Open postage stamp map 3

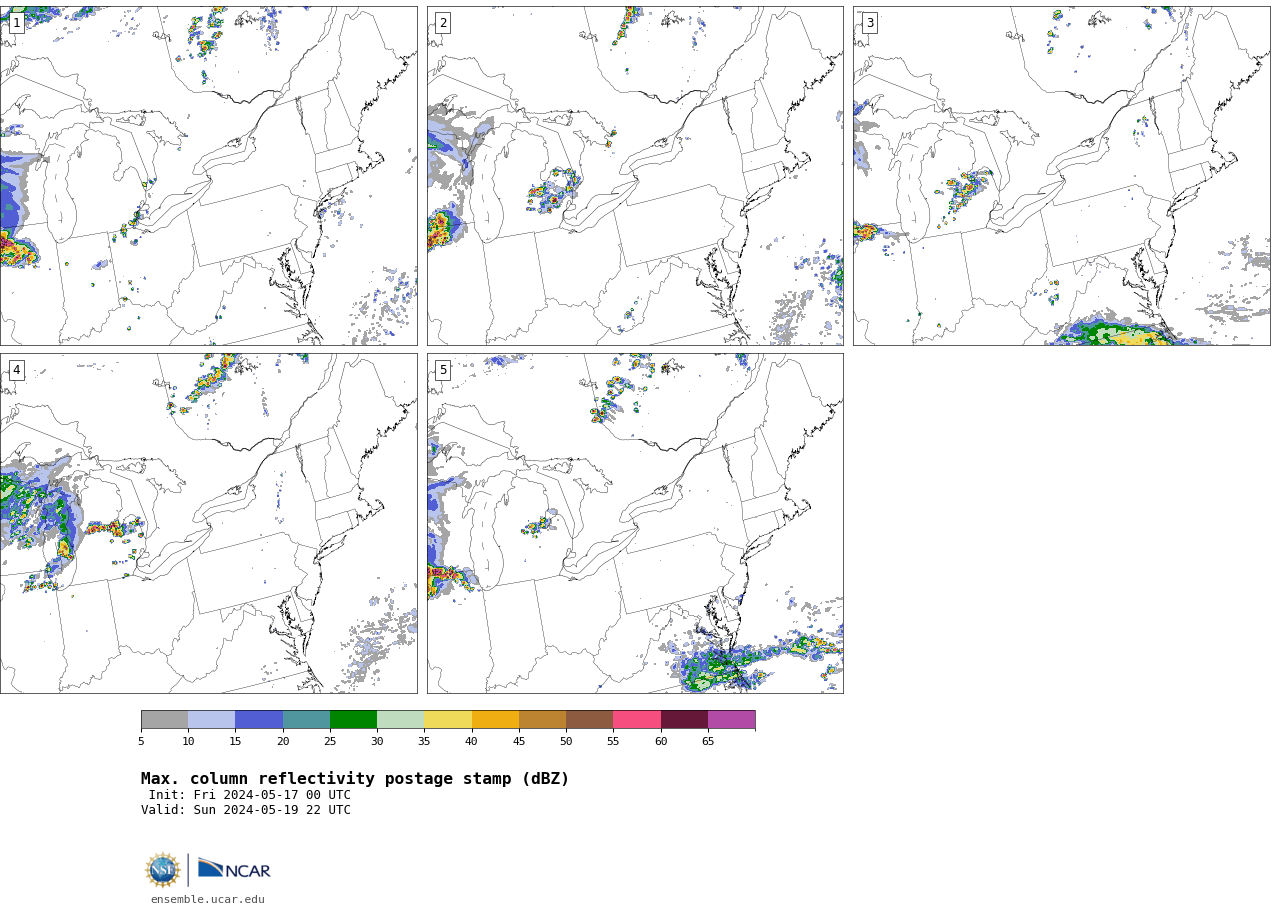1061,176
